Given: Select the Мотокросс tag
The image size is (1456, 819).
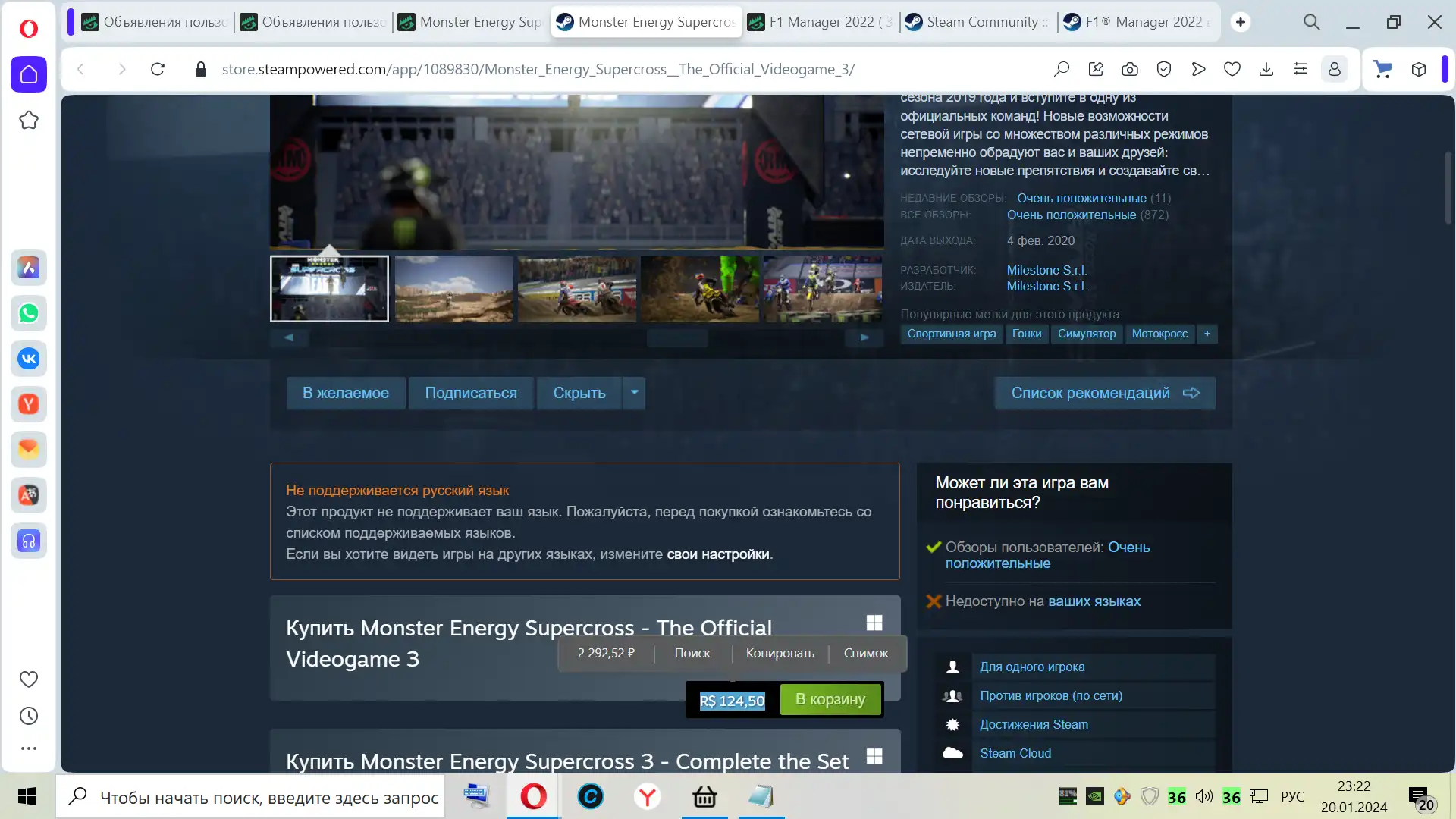Looking at the screenshot, I should pos(1159,334).
